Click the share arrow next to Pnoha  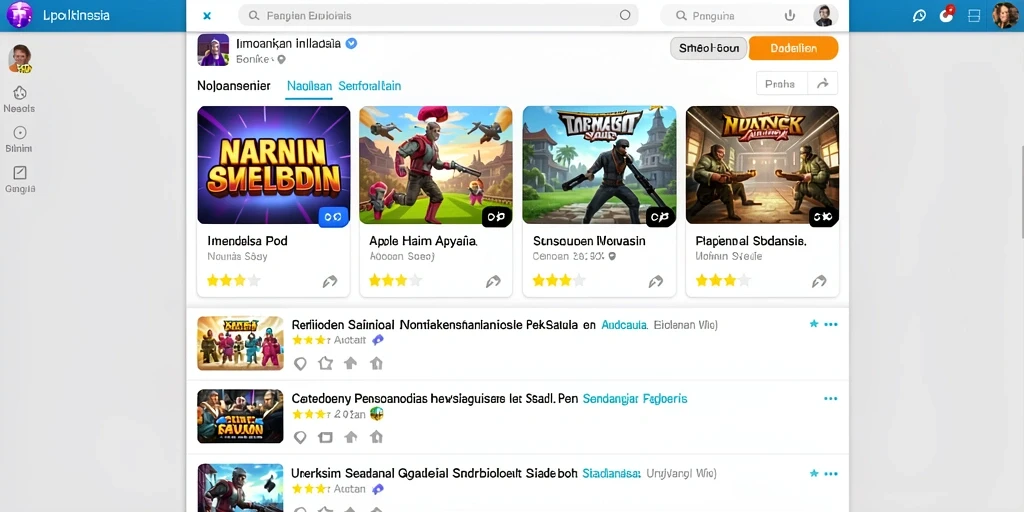823,84
